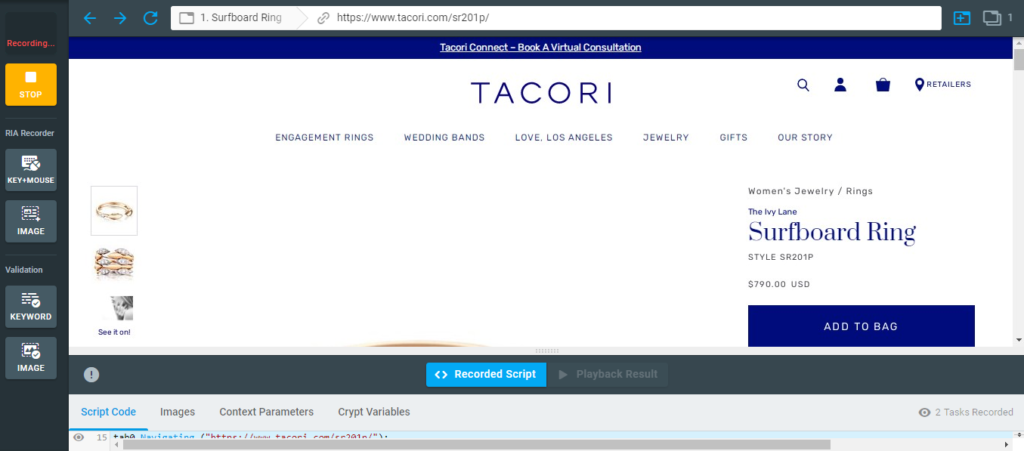The image size is (1024, 451).
Task: Add IMAGE validation
Action: [31, 358]
